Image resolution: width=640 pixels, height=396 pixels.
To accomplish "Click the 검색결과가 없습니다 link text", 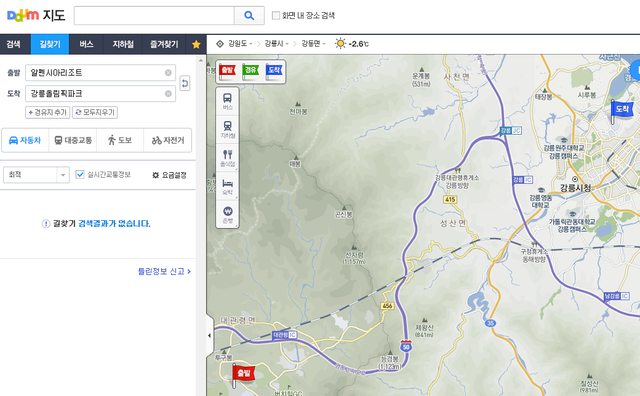I will coord(114,223).
